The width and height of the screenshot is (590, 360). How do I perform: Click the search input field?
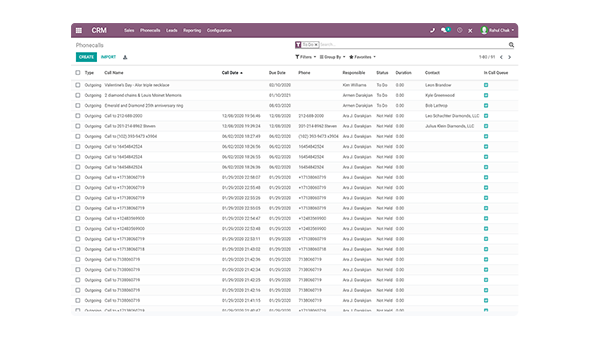pyautogui.click(x=413, y=45)
